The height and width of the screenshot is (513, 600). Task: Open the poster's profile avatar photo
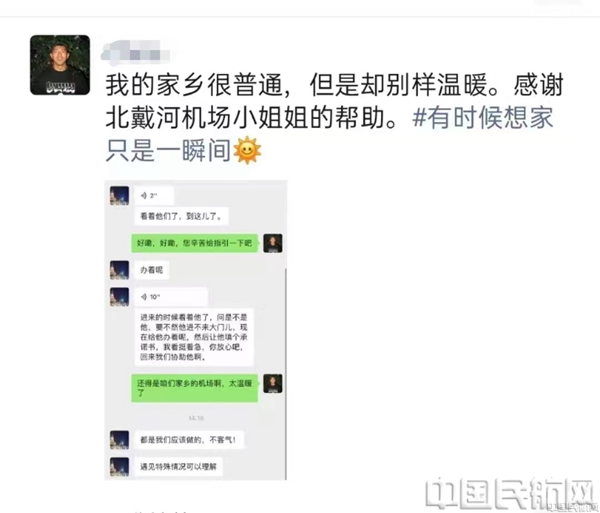click(x=60, y=65)
